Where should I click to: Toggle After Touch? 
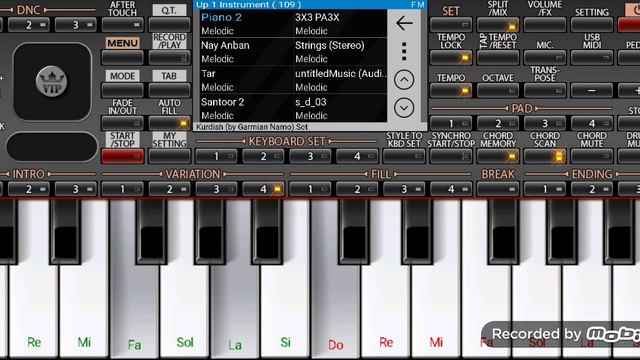coord(122,25)
